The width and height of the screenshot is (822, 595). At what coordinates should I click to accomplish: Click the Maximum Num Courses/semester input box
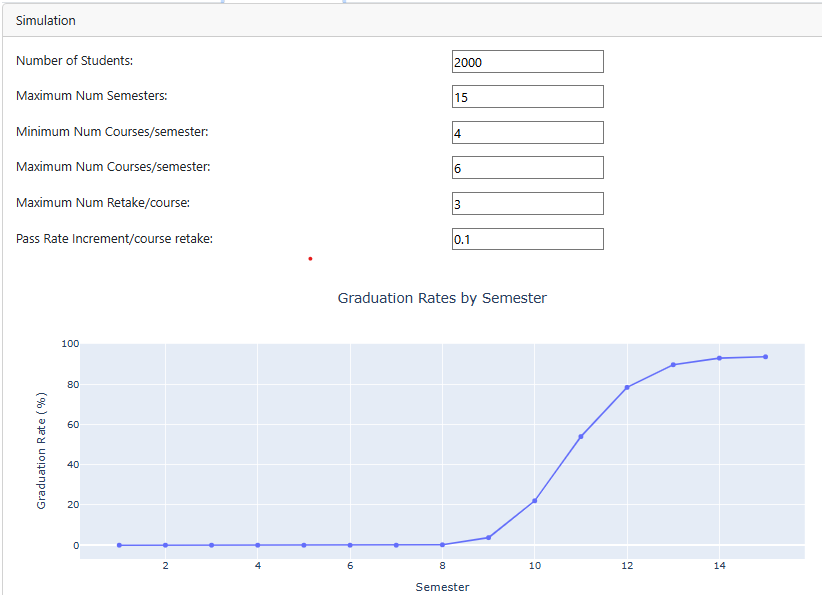point(527,168)
